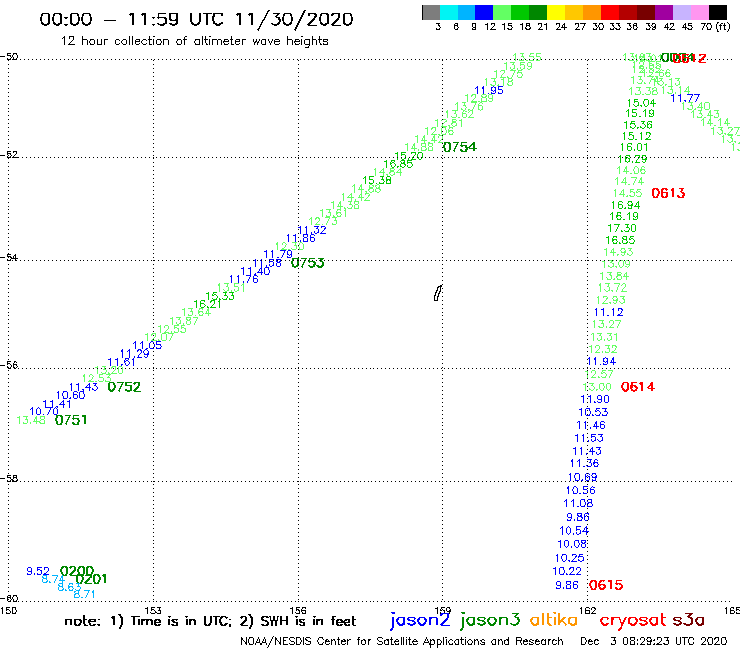Click the blue value 11.12

609,312
